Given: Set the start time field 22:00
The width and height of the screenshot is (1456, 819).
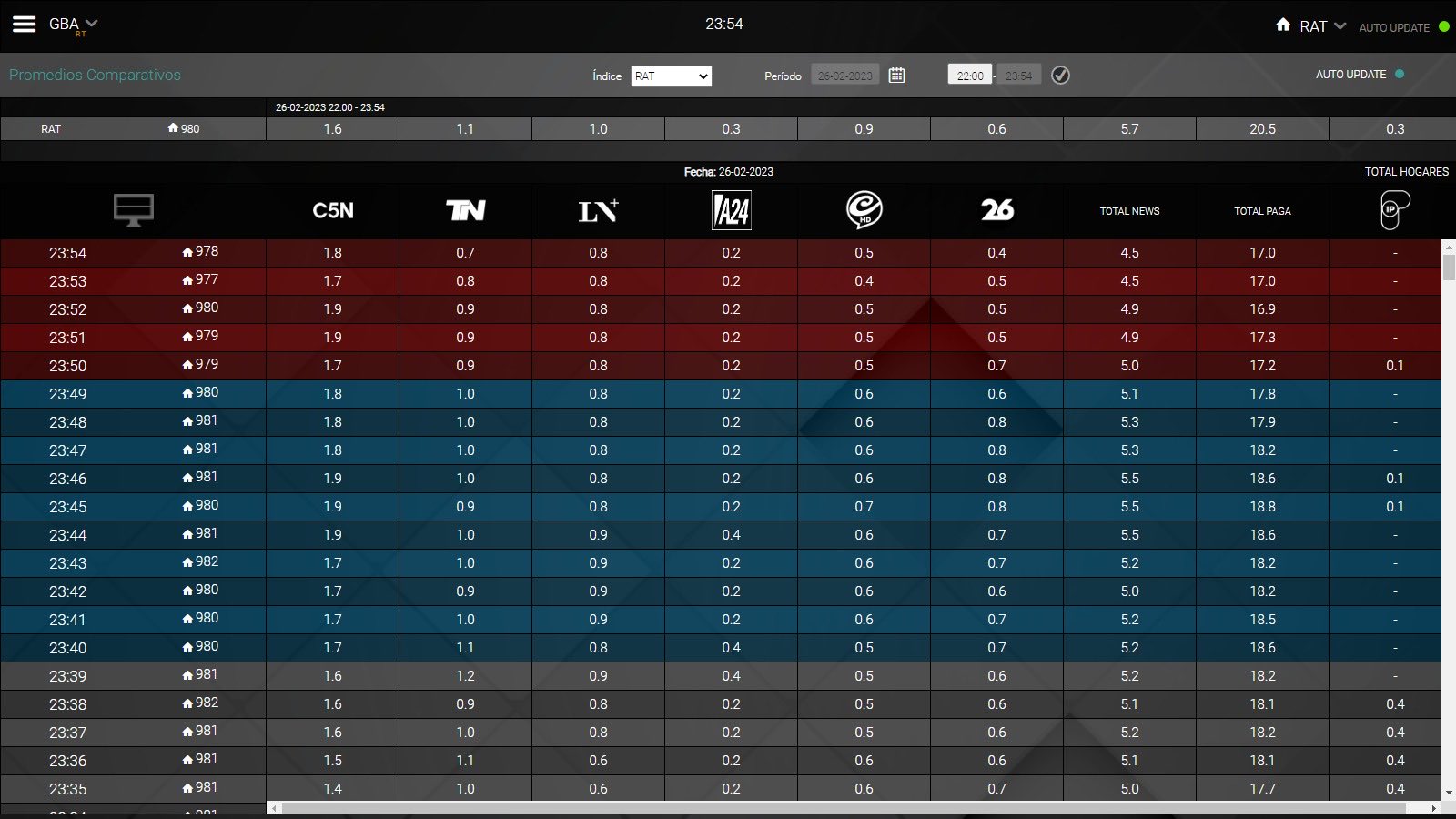Looking at the screenshot, I should click(970, 76).
